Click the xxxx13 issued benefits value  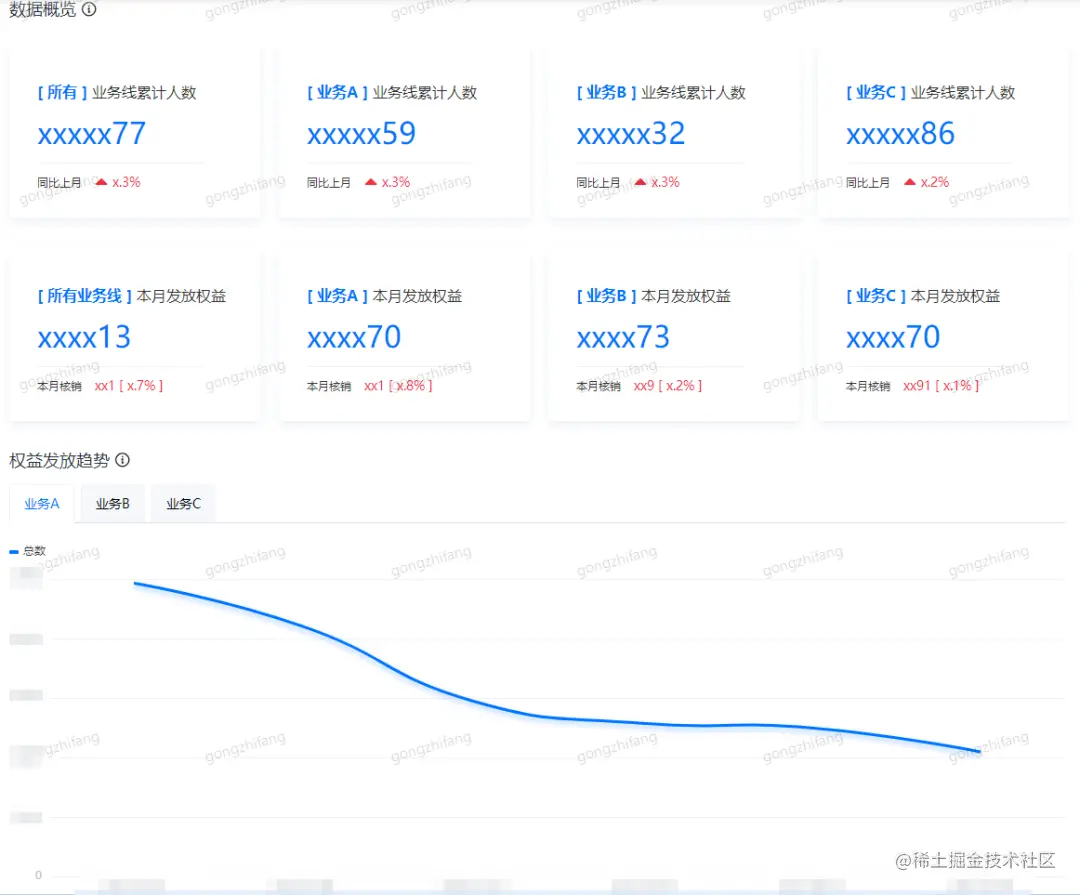pos(84,338)
